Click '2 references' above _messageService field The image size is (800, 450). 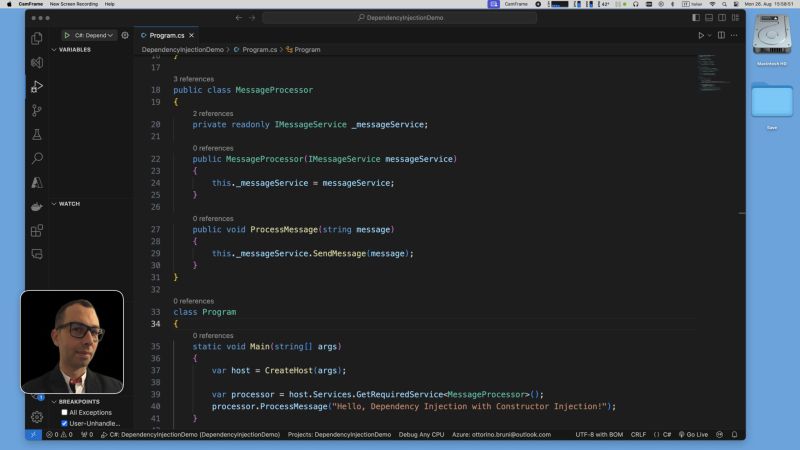click(x=213, y=113)
